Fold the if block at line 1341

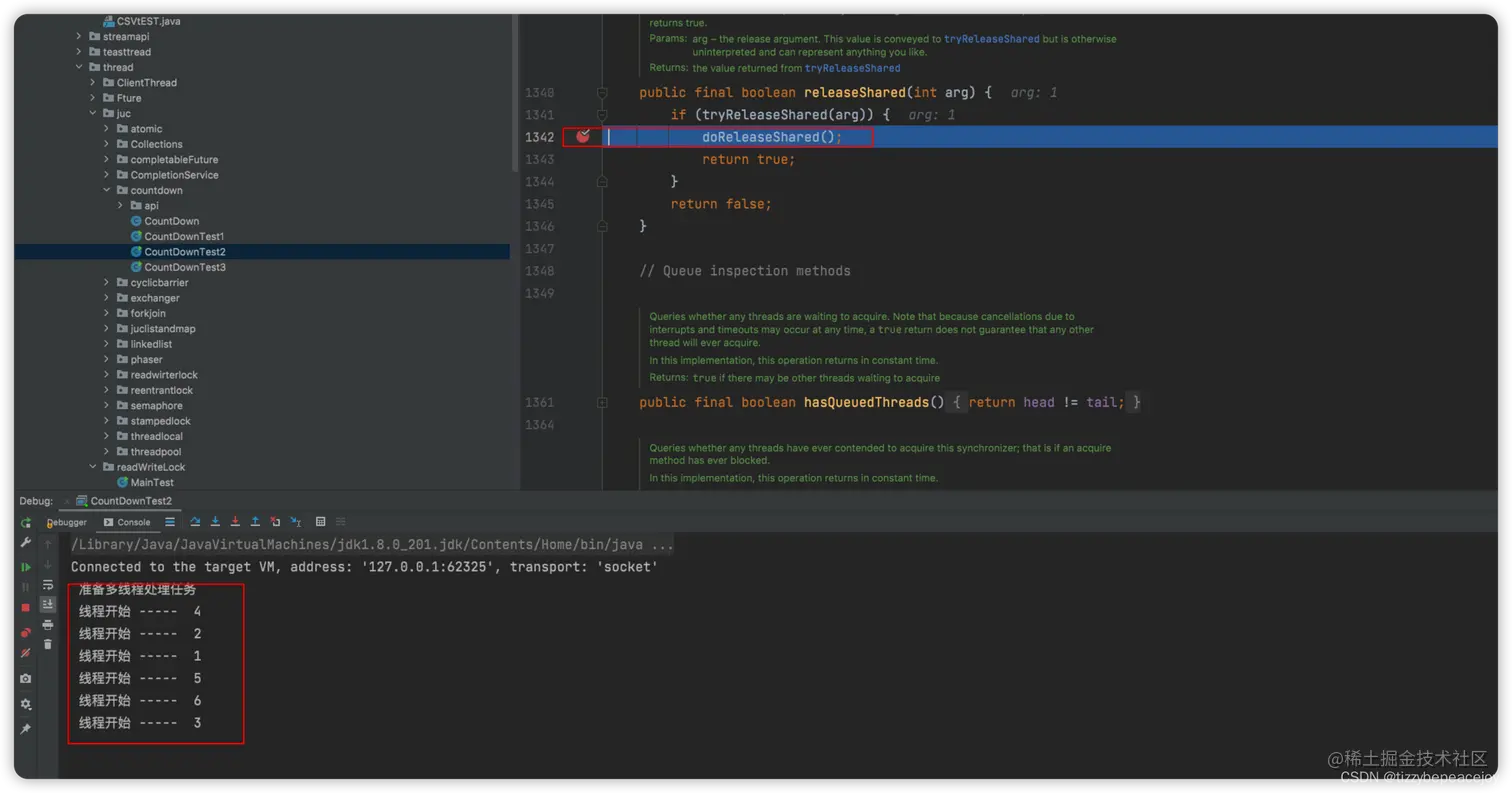pyautogui.click(x=602, y=115)
